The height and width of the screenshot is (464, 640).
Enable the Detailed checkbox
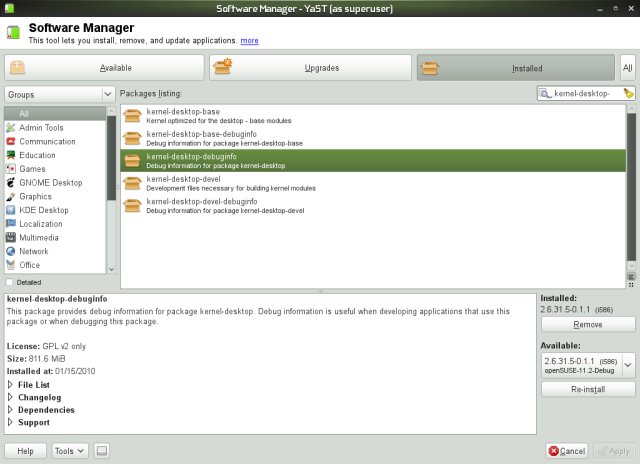click(x=9, y=282)
